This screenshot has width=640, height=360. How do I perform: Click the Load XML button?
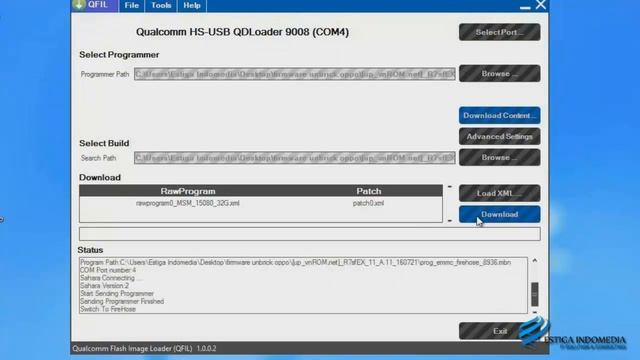[499, 193]
